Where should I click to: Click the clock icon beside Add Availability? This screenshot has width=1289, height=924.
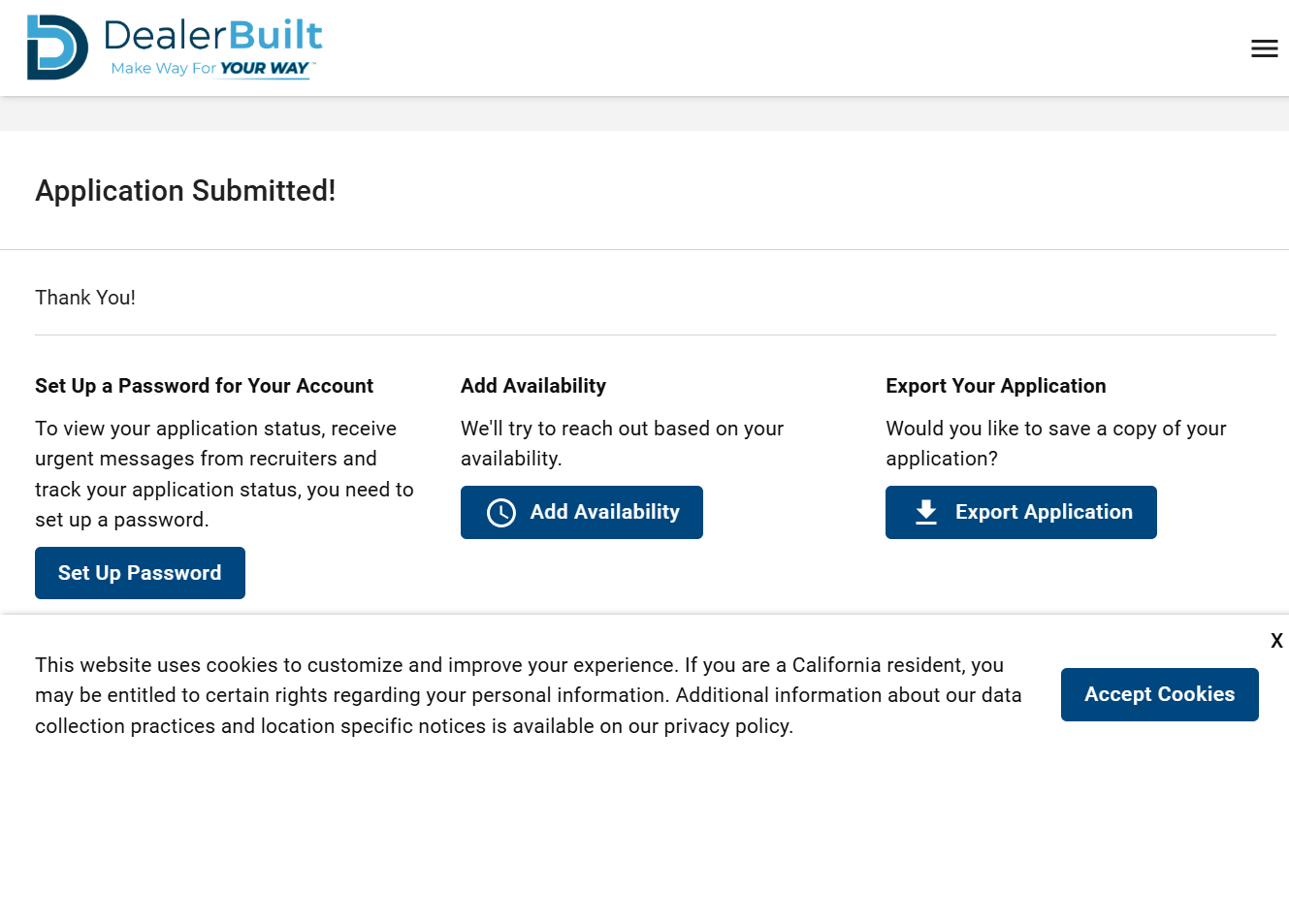point(501,513)
